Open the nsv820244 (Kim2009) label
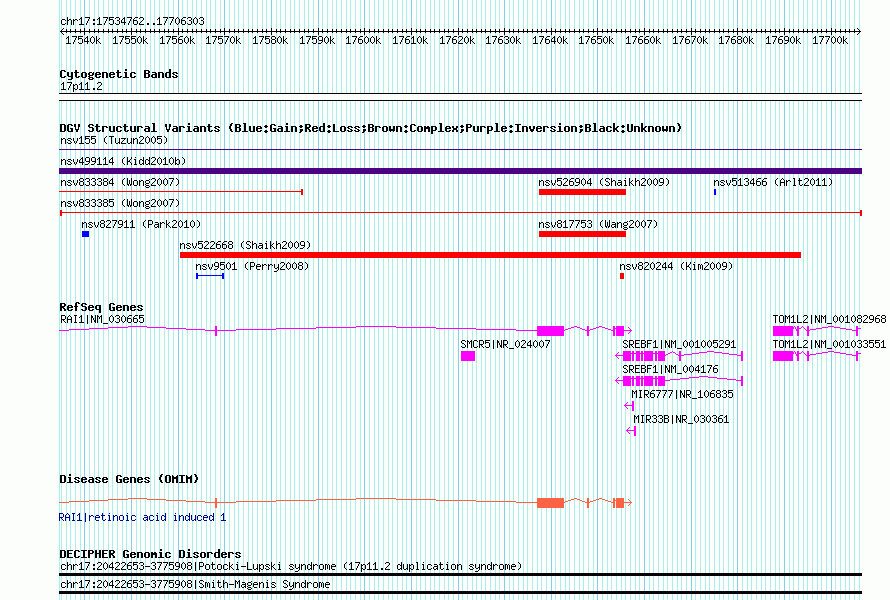This screenshot has height=600, width=890. 676,266
